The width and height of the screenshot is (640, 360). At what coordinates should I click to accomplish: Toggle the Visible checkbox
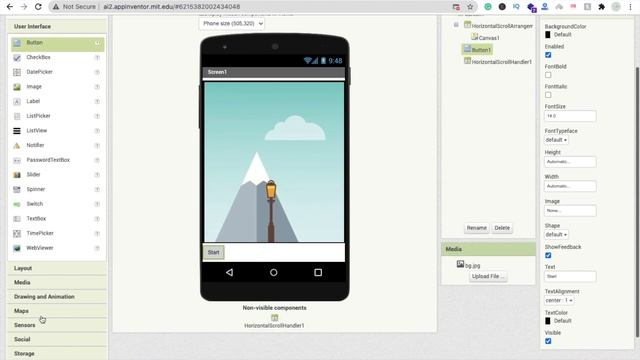point(548,341)
